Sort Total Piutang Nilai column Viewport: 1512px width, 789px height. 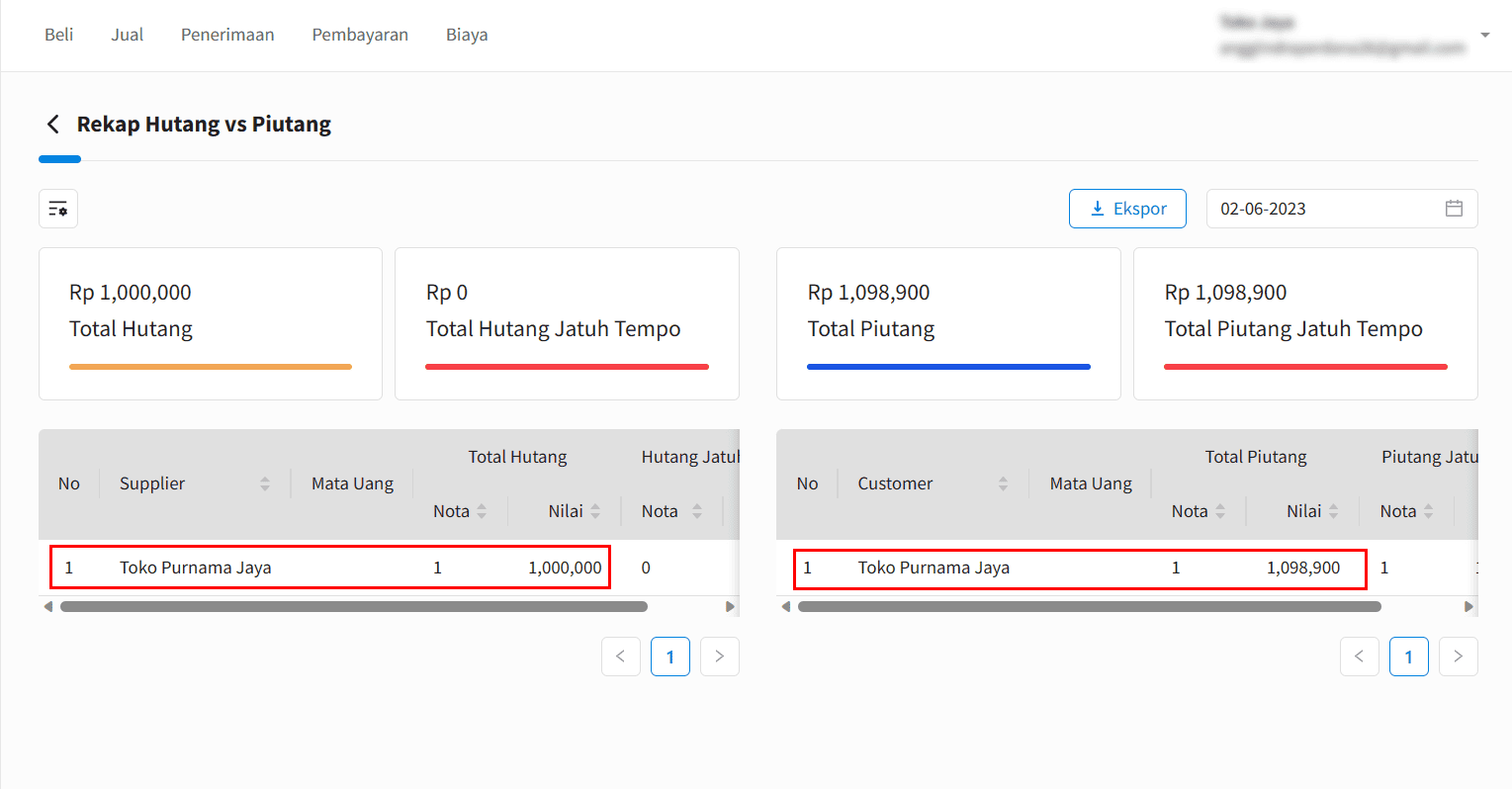[x=1333, y=511]
